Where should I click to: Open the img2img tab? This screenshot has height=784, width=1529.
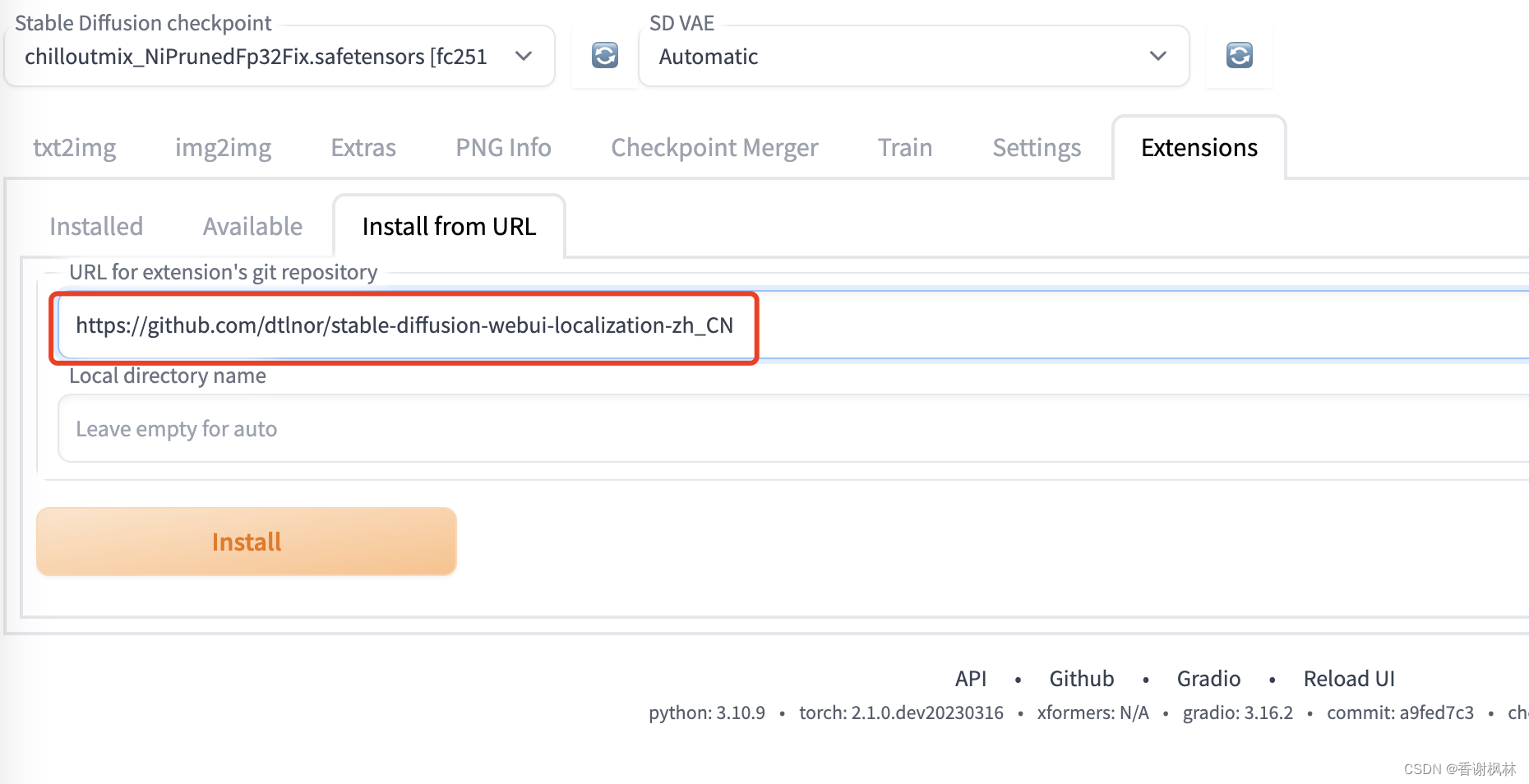point(223,148)
